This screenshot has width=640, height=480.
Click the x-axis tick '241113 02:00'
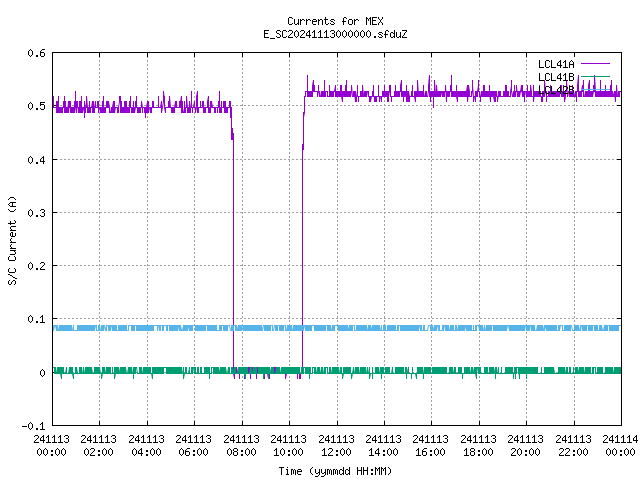pos(98,446)
